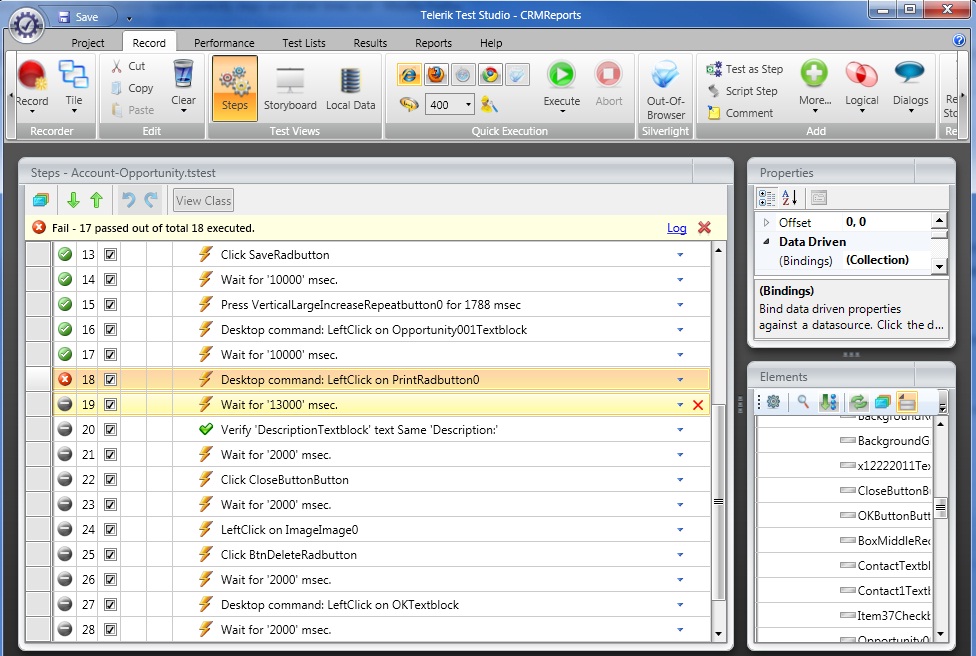976x656 pixels.
Task: Click the Logical steps icon
Action: point(861,74)
